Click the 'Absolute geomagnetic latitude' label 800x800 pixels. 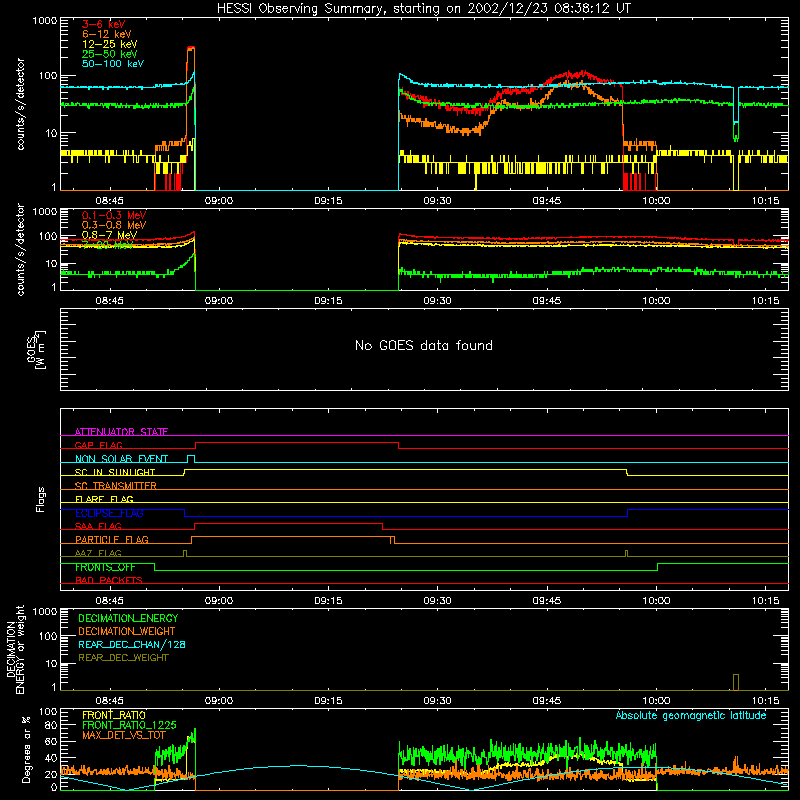point(691,715)
